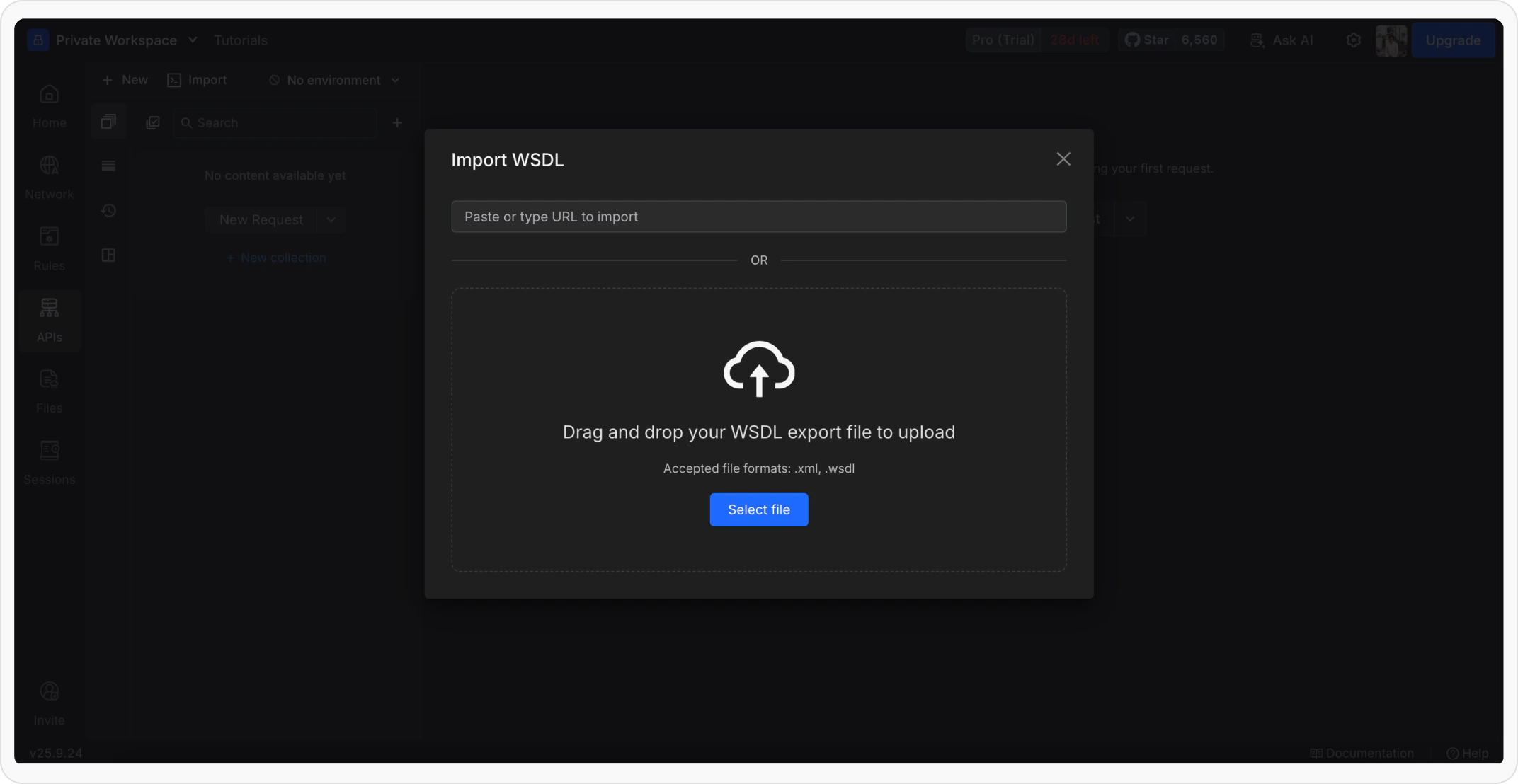This screenshot has width=1518, height=784.
Task: Open the Network sidebar section
Action: click(x=49, y=178)
